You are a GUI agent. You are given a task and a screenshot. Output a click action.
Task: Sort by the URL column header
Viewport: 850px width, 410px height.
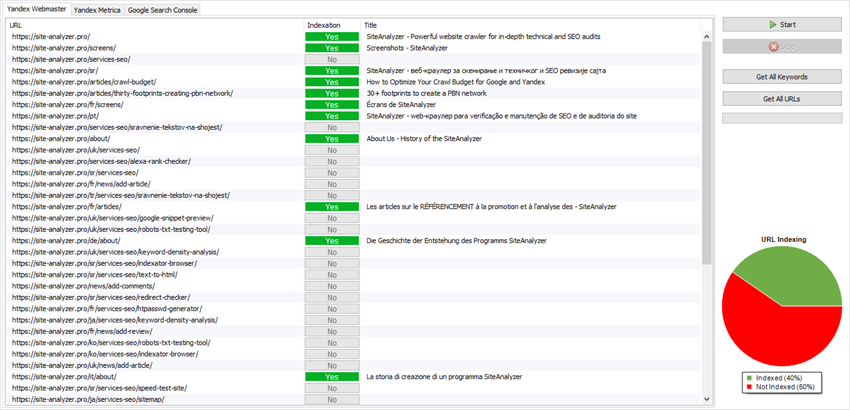click(x=155, y=25)
